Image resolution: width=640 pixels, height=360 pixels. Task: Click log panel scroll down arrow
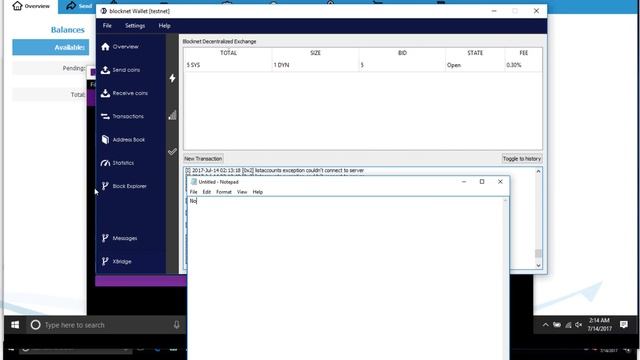coord(538,265)
